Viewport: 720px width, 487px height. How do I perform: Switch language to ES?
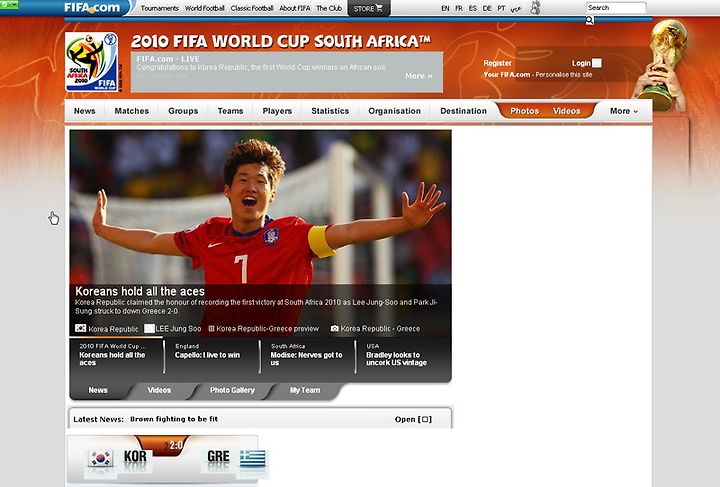473,8
